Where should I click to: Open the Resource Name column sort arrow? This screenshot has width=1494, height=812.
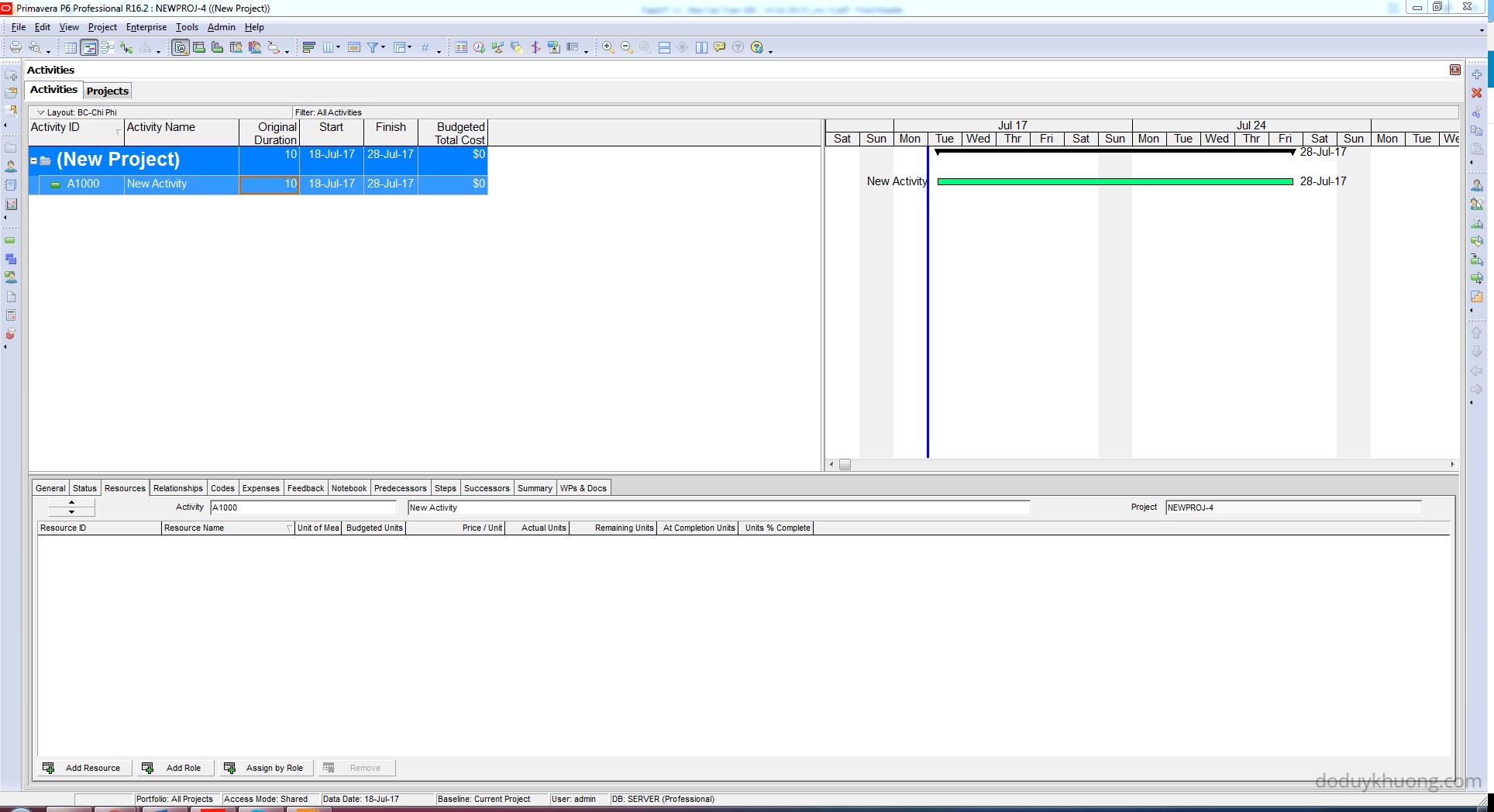pos(289,528)
